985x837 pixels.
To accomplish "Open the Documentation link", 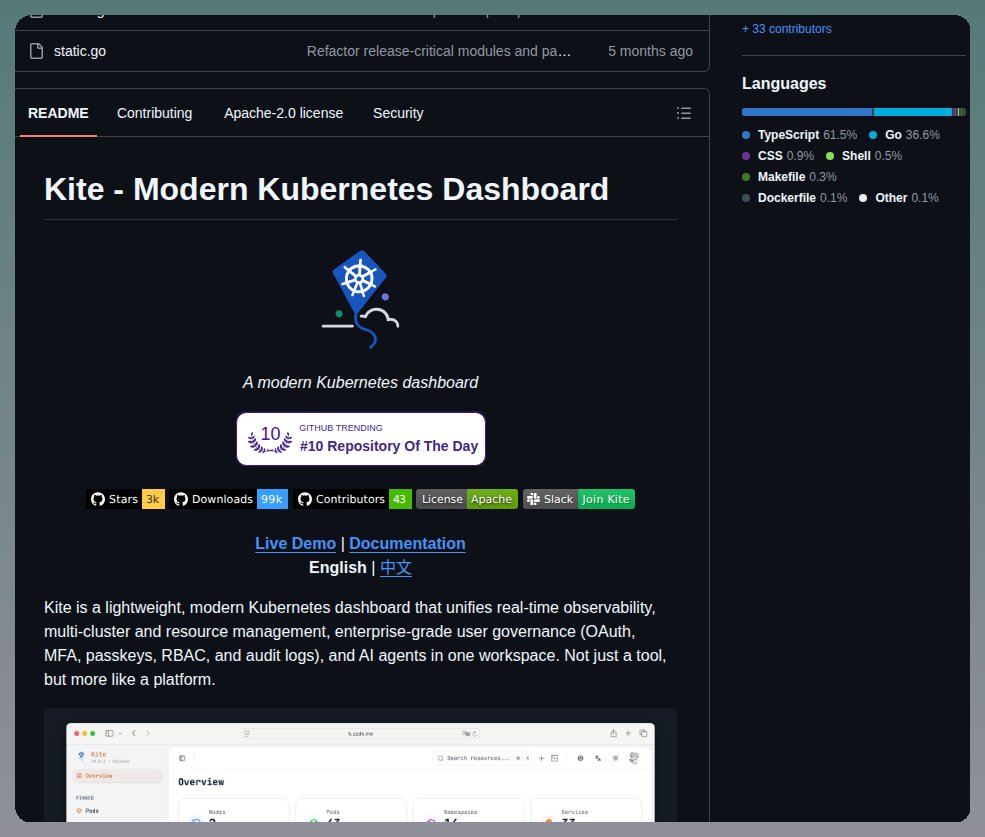I will [x=407, y=544].
